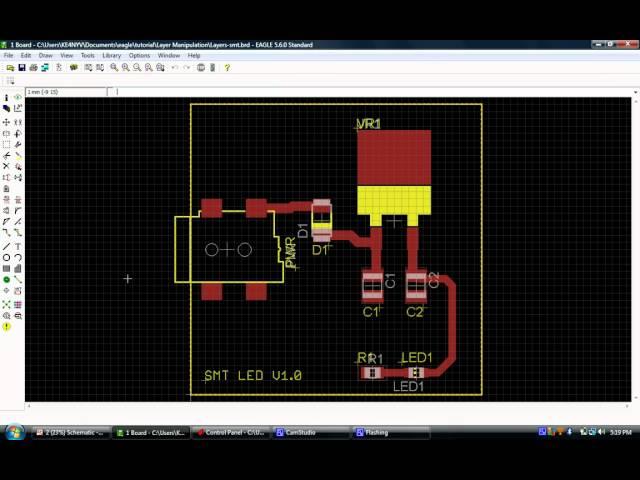Select the Change wrench tool
Screen dimensions: 640x480
coord(18,144)
